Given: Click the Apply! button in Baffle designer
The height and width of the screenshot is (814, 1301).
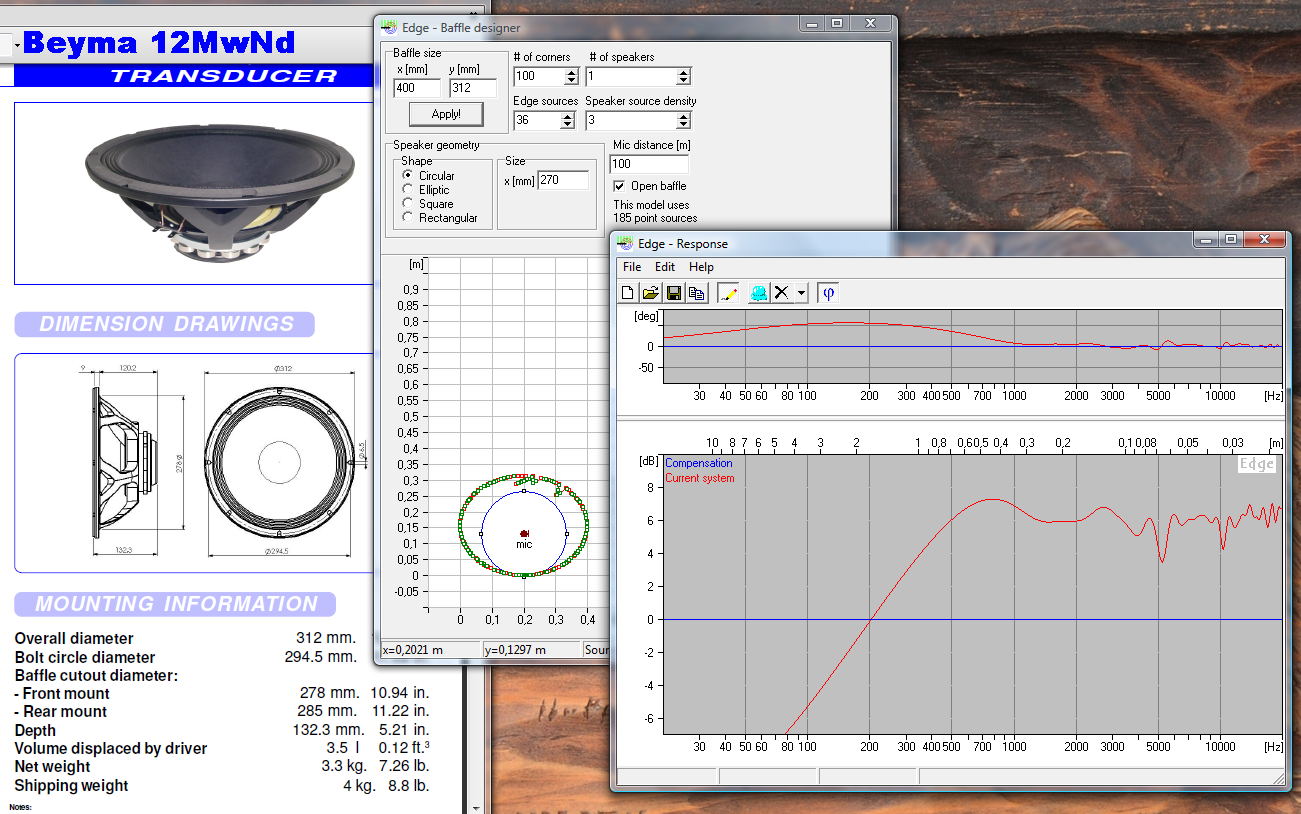Looking at the screenshot, I should 446,114.
